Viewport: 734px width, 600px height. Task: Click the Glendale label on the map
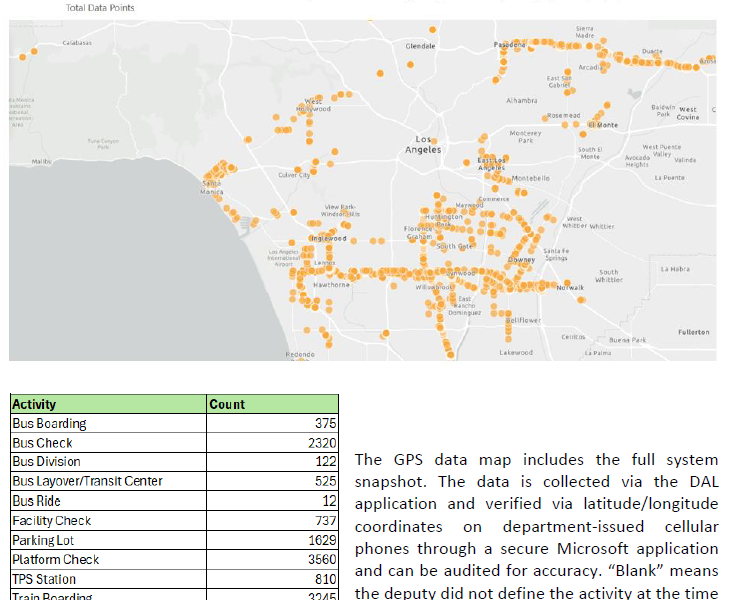[420, 46]
